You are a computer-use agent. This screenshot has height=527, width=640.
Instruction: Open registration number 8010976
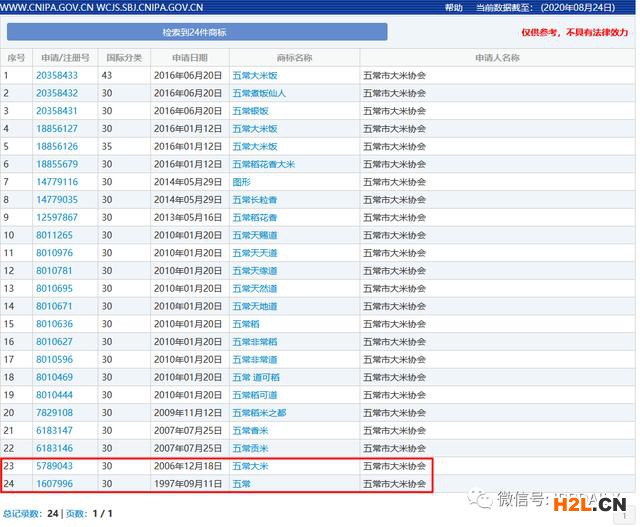coord(54,253)
